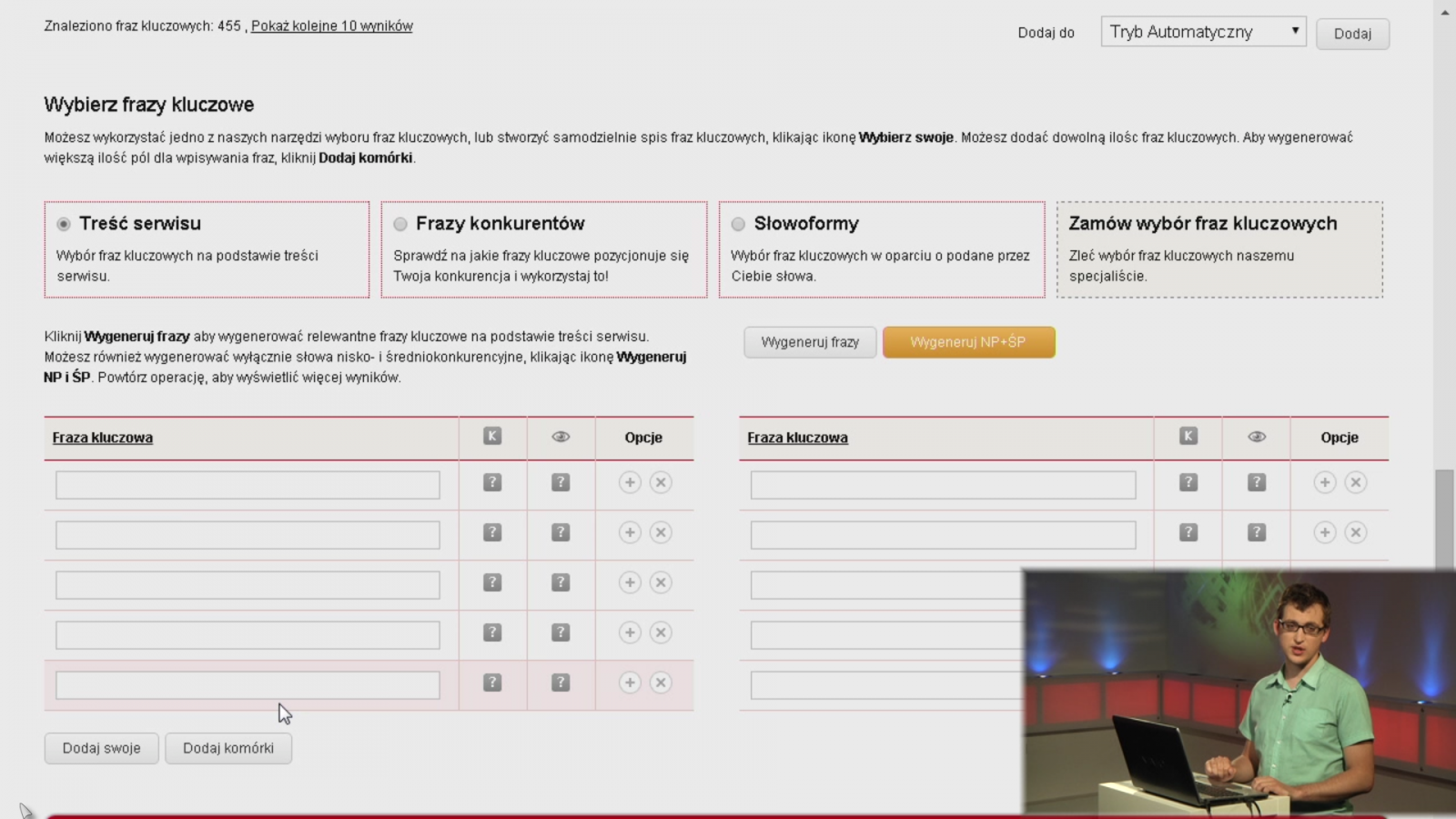This screenshot has width=1456, height=819.
Task: Open the Tryb Automatyczny dropdown
Action: 1203,32
